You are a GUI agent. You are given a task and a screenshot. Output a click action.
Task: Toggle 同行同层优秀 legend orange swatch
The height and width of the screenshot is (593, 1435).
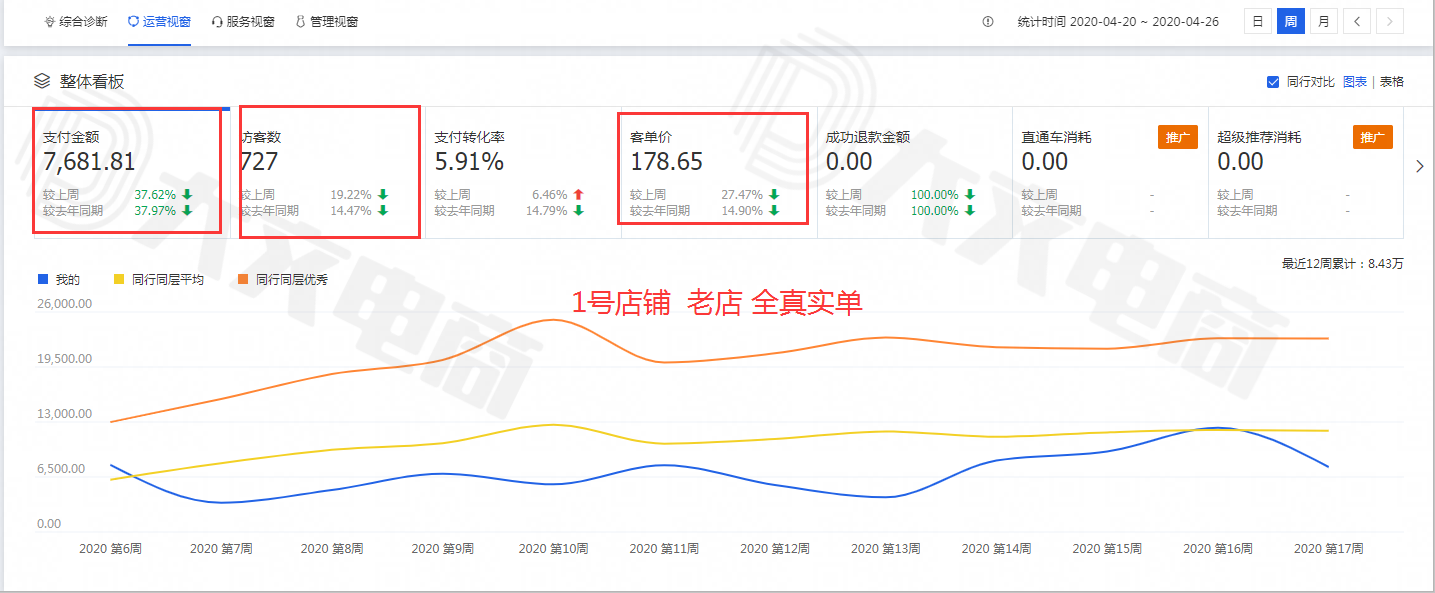242,280
